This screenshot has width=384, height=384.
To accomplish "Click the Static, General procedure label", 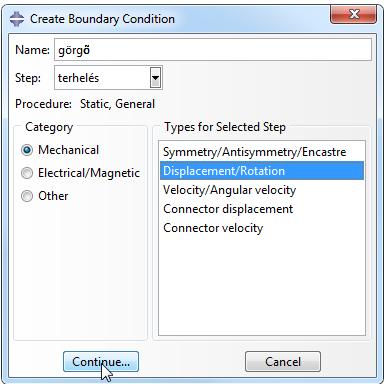I will [117, 104].
